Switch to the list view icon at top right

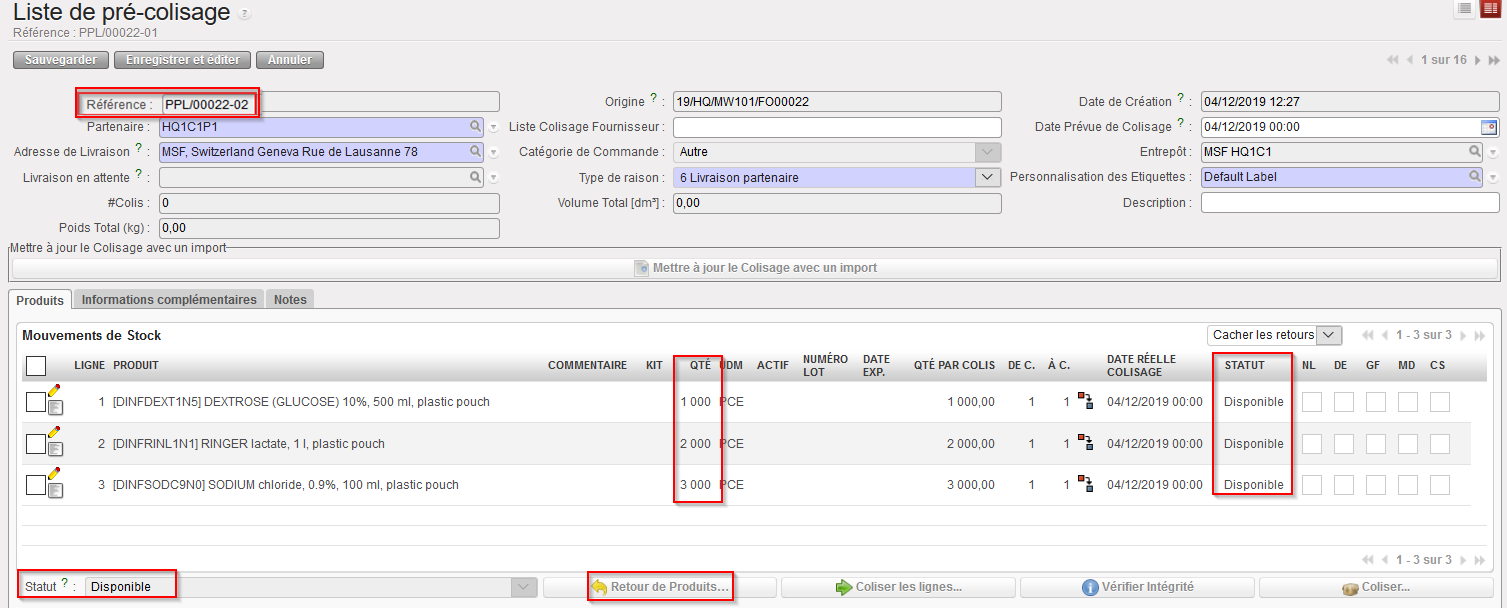pos(1464,9)
